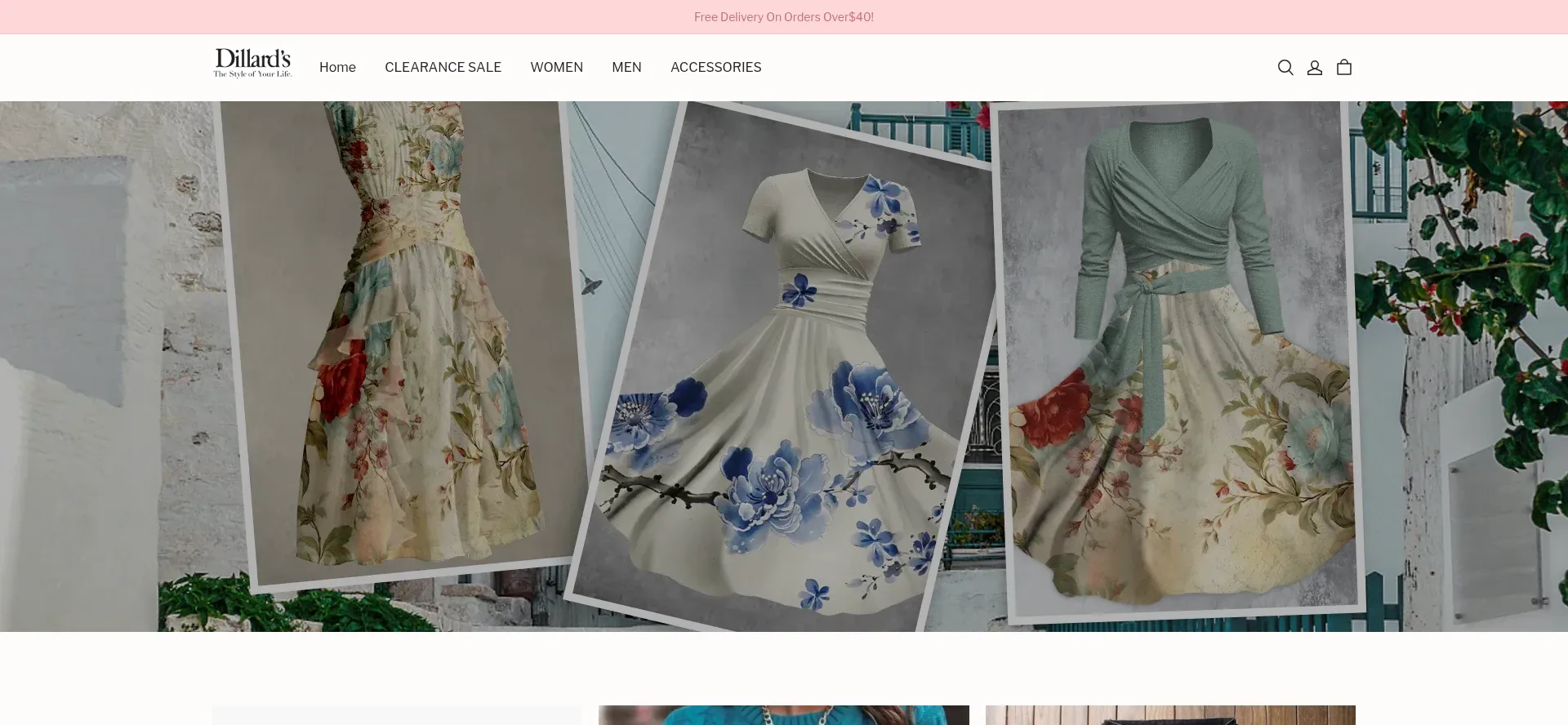Open the account profile icon
Viewport: 1568px width, 725px height.
(x=1315, y=68)
